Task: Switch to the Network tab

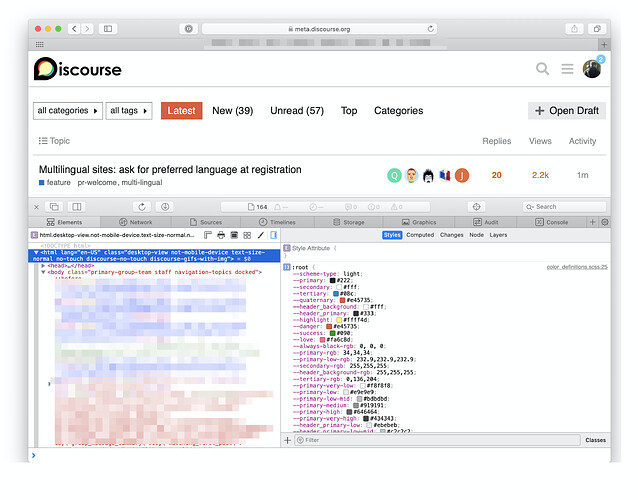Action: [135, 222]
